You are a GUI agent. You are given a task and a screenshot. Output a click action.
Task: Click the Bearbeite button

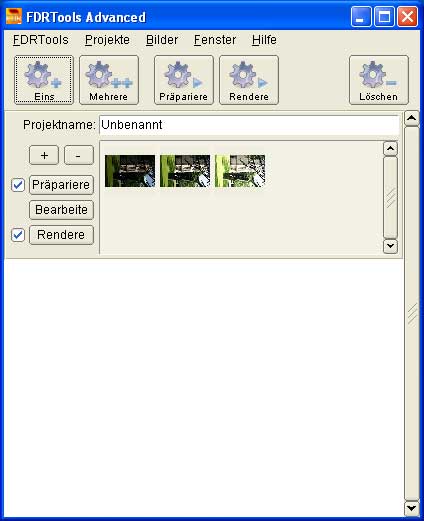[61, 210]
